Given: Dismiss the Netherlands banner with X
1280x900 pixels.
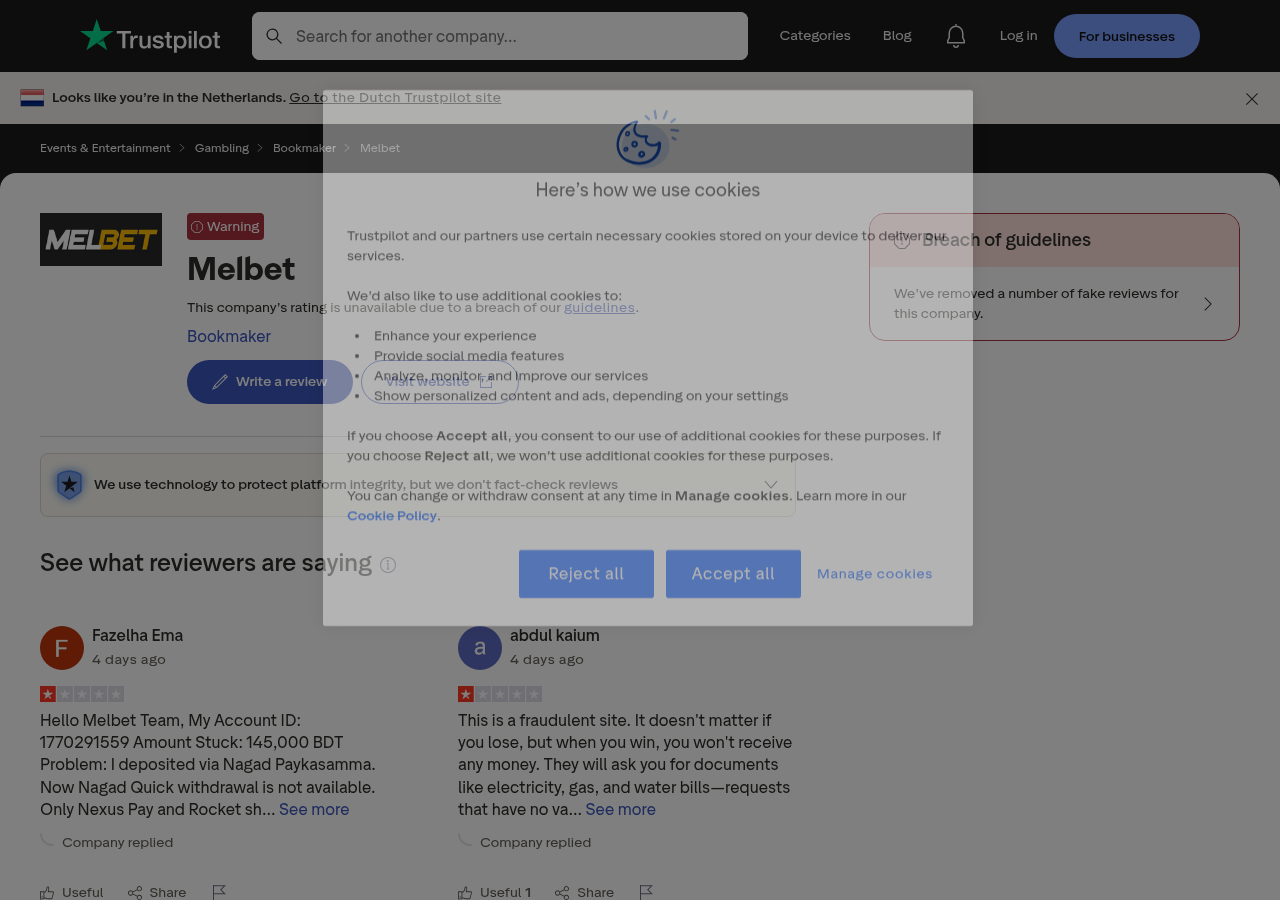Looking at the screenshot, I should point(1252,98).
